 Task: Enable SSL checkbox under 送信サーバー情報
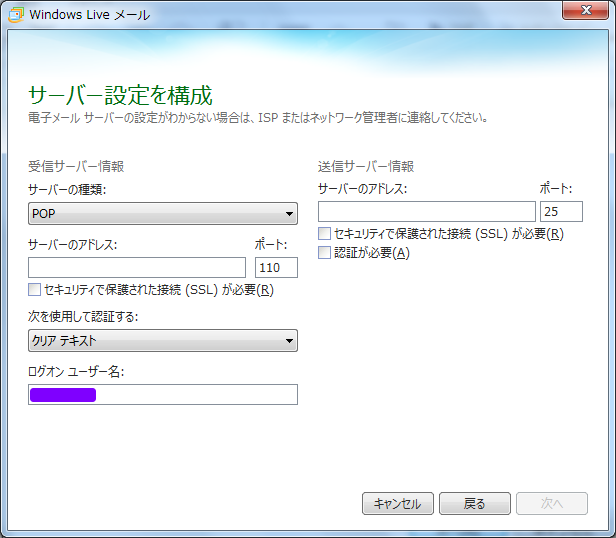pyautogui.click(x=324, y=234)
